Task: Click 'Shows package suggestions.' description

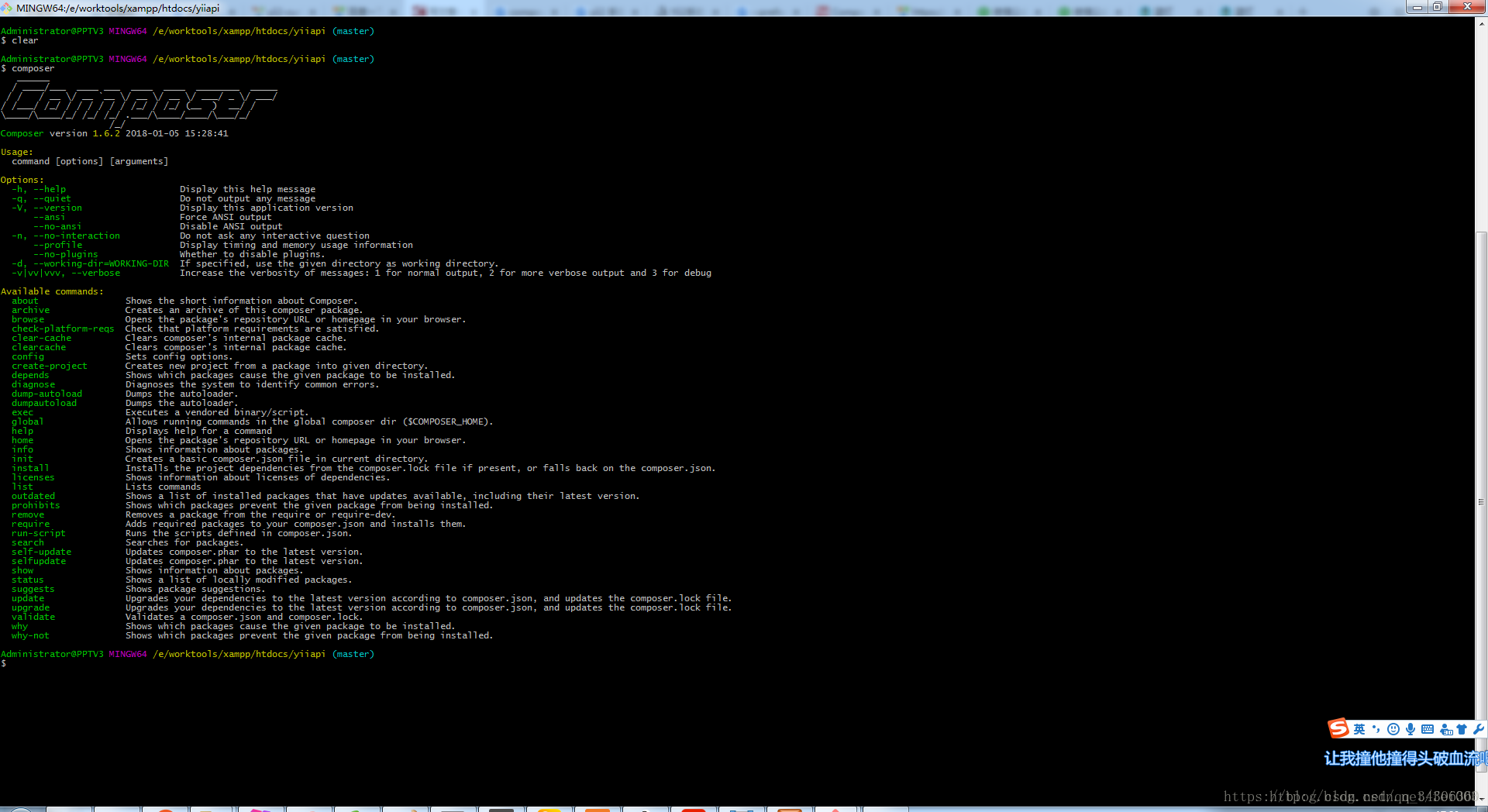Action: 195,589
